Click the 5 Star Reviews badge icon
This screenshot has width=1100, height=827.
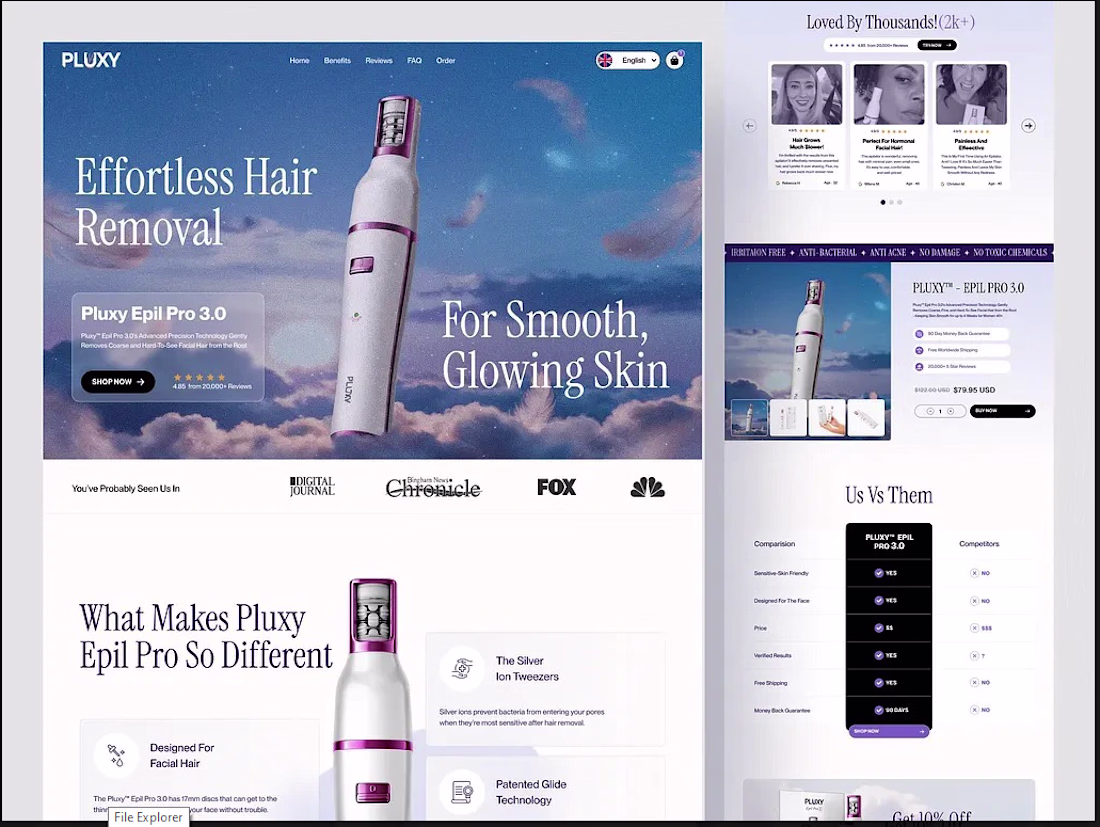coord(919,366)
